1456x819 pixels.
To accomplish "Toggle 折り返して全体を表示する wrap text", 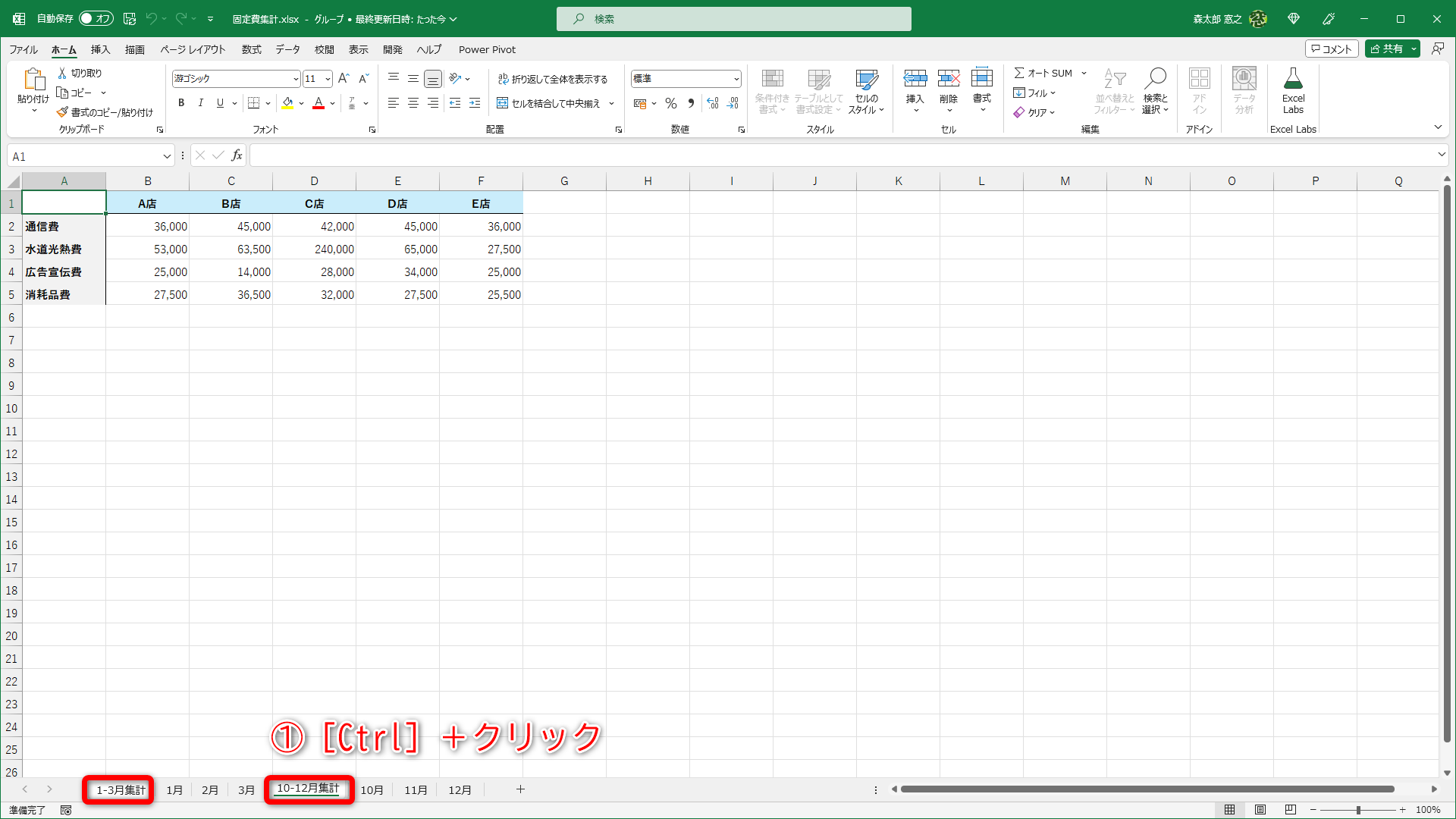I will click(x=554, y=78).
